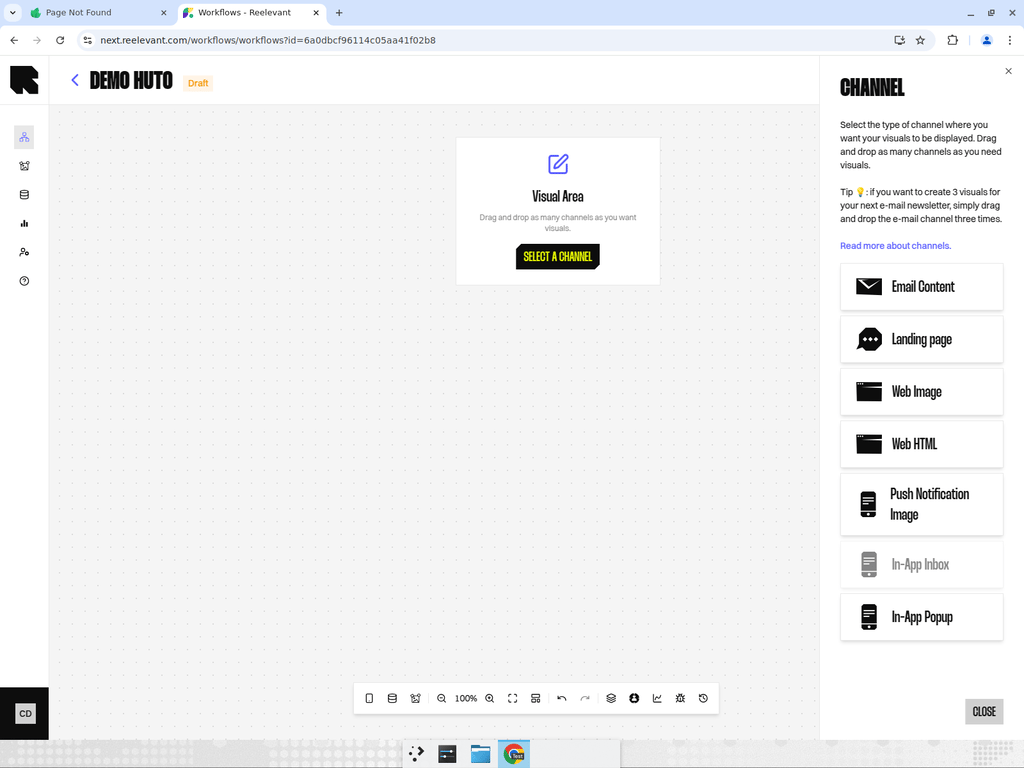Select the Landing page channel
Image resolution: width=1024 pixels, height=768 pixels.
coord(921,339)
